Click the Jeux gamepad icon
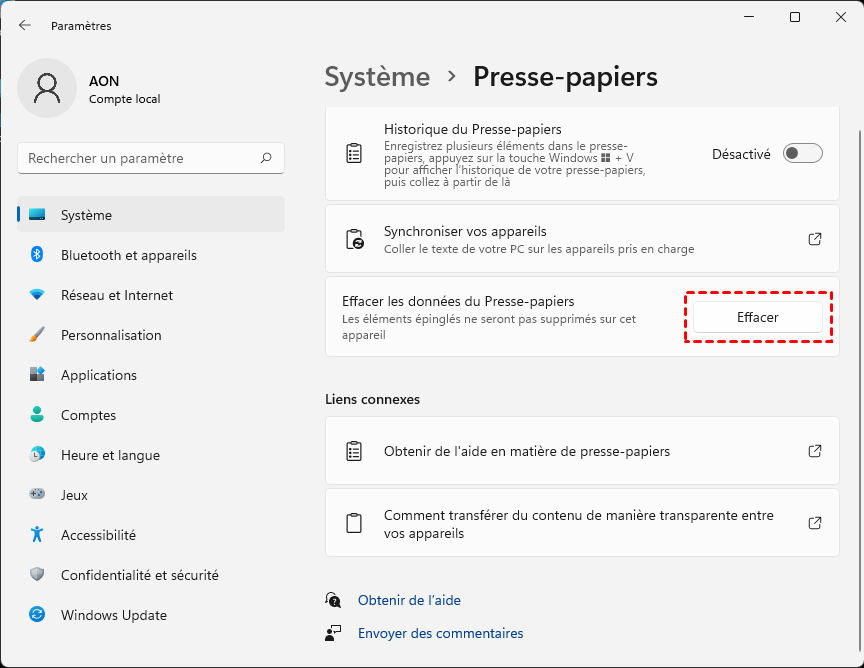Viewport: 864px width, 668px height. click(38, 495)
